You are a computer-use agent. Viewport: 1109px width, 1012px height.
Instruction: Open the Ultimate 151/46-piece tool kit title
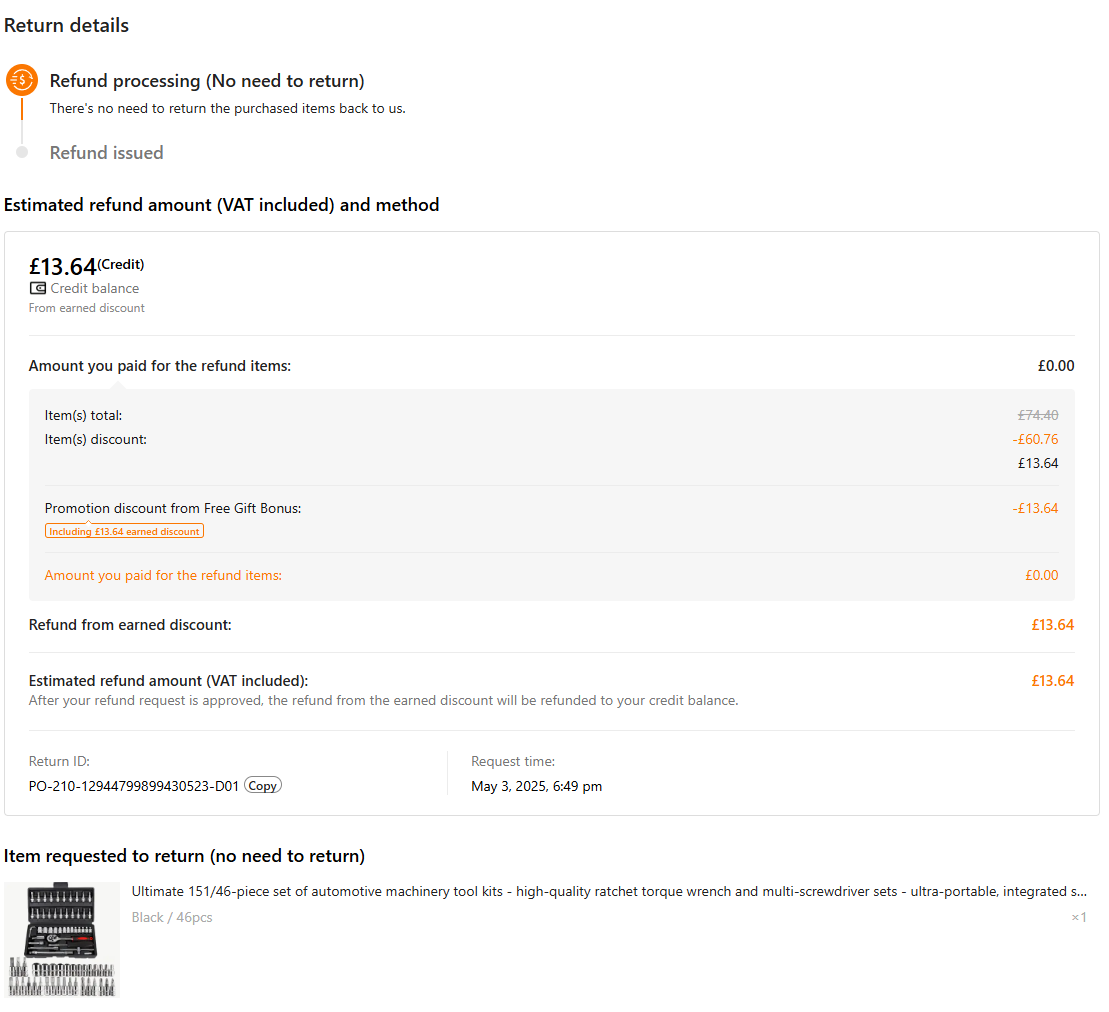click(609, 891)
